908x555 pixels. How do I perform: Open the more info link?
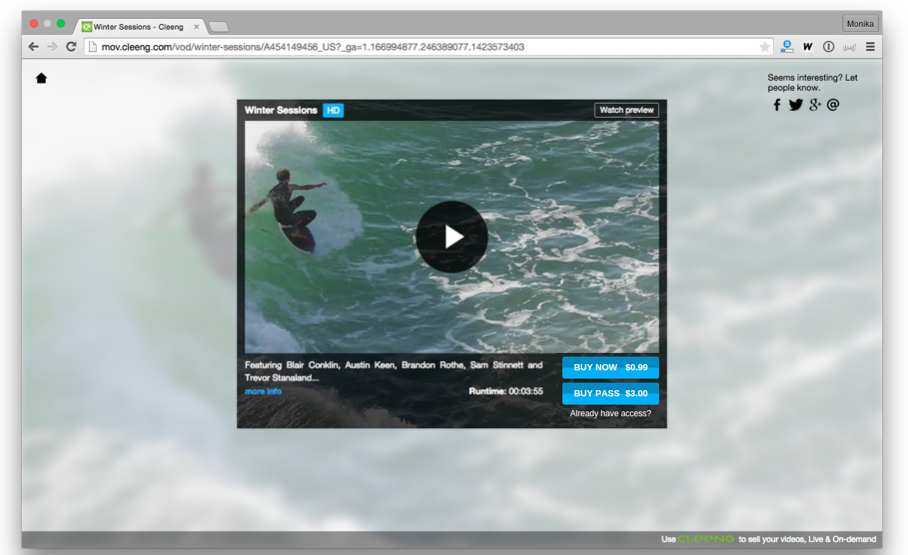tap(263, 392)
